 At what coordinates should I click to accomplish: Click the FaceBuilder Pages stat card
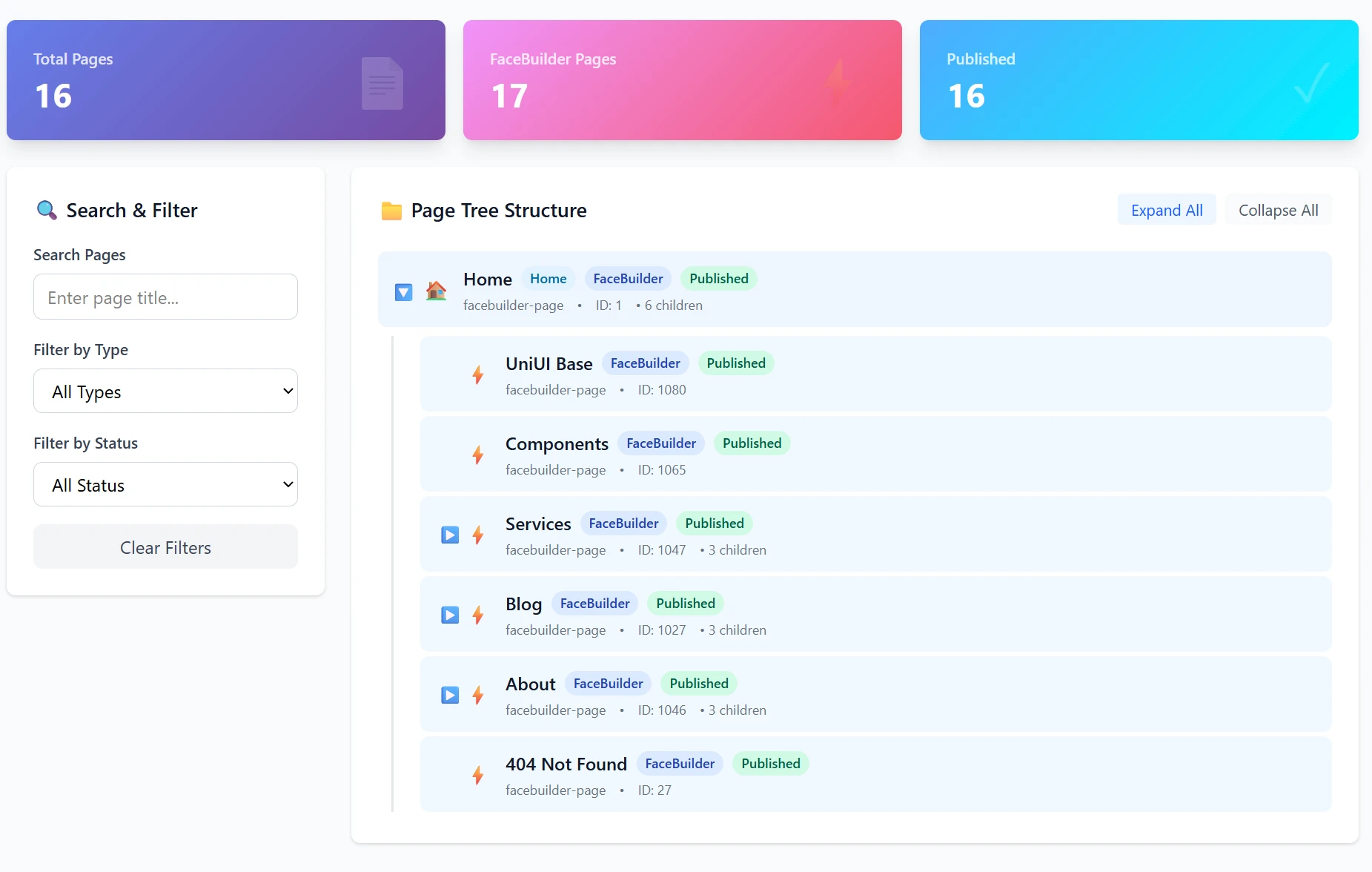(682, 80)
